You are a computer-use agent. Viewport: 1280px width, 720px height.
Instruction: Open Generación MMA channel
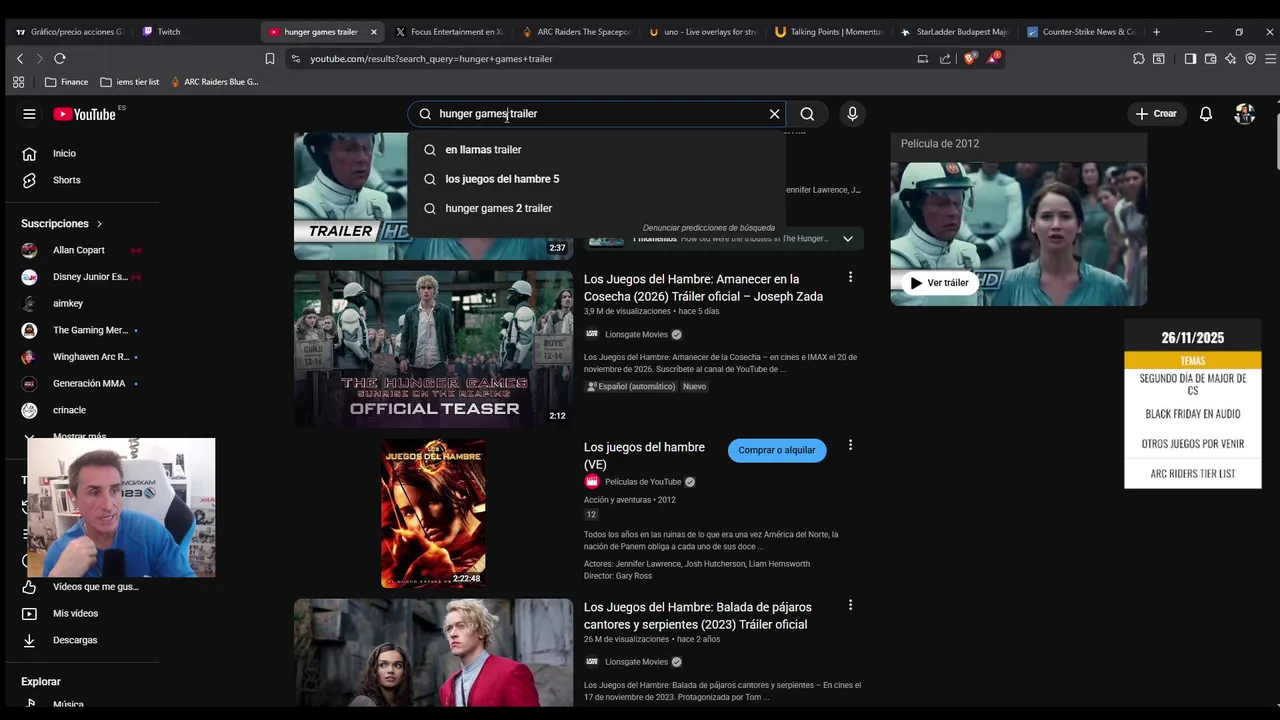coord(85,383)
